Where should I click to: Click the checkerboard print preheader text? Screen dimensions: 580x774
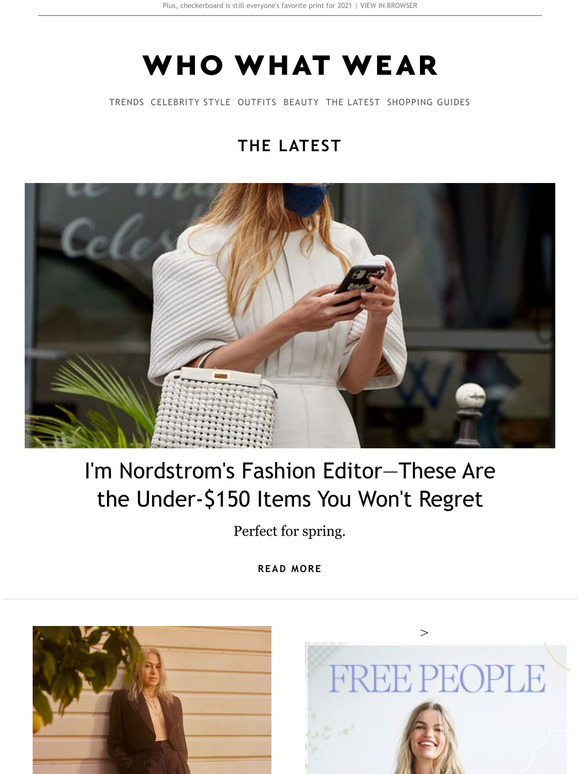coord(257,5)
